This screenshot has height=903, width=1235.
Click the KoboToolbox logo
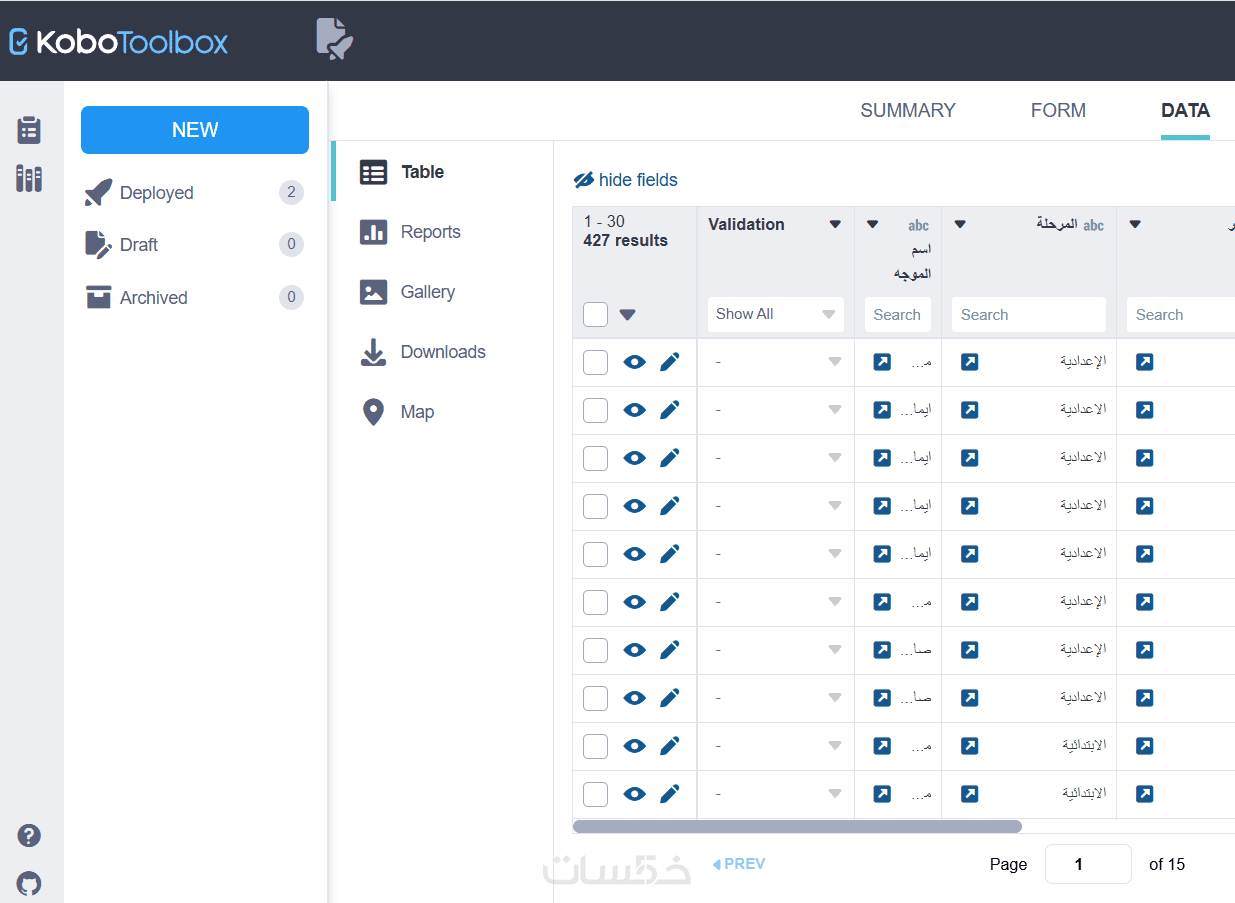pyautogui.click(x=118, y=41)
